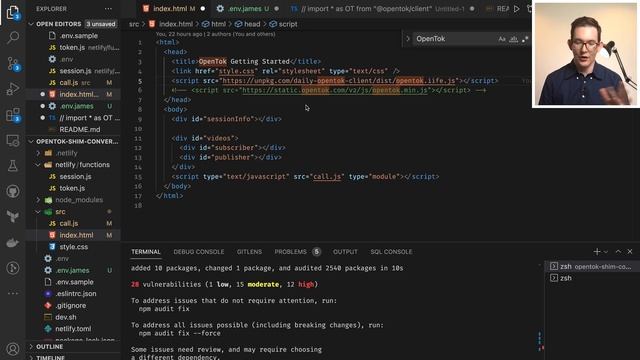Expand the .netlify folder
This screenshot has width=640, height=360.
67,153
